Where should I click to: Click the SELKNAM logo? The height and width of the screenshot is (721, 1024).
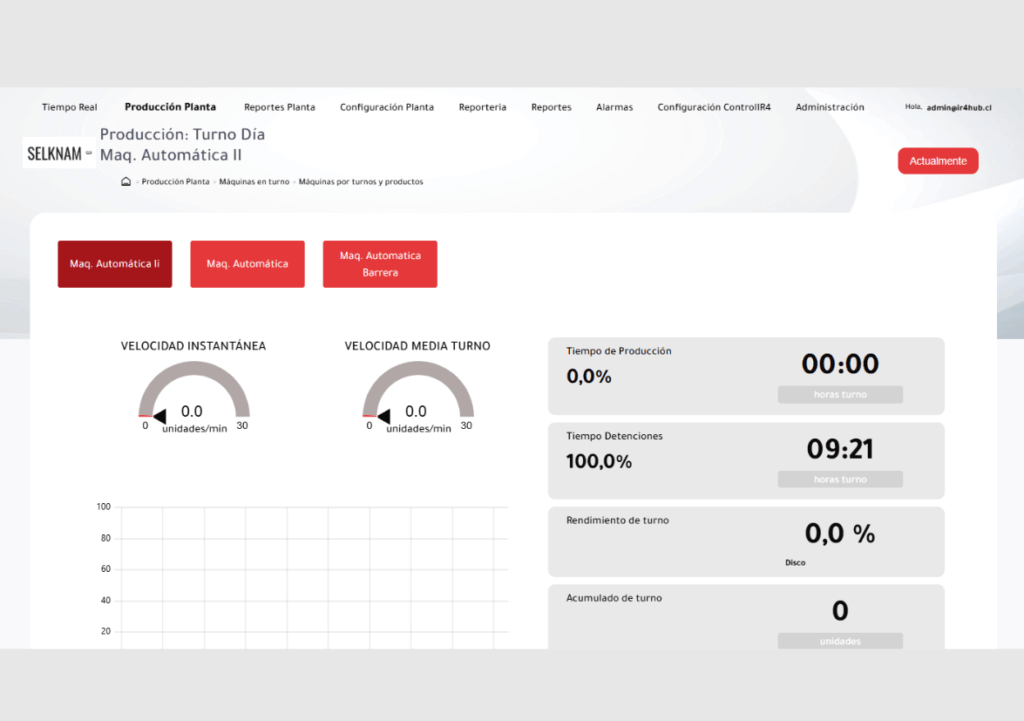(59, 153)
